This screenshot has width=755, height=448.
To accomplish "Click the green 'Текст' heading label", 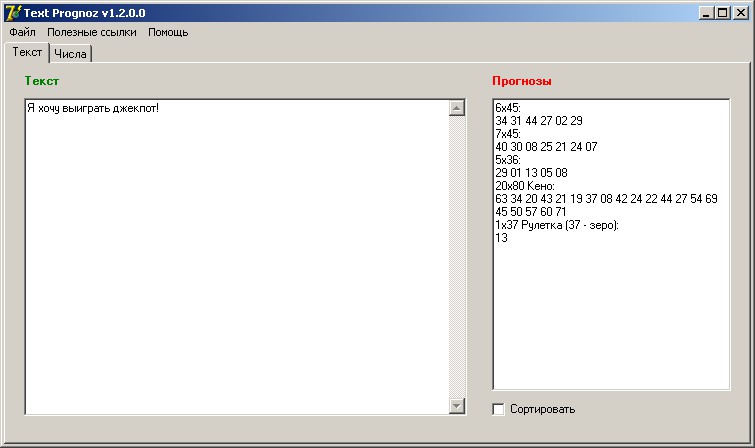I will coord(42,81).
